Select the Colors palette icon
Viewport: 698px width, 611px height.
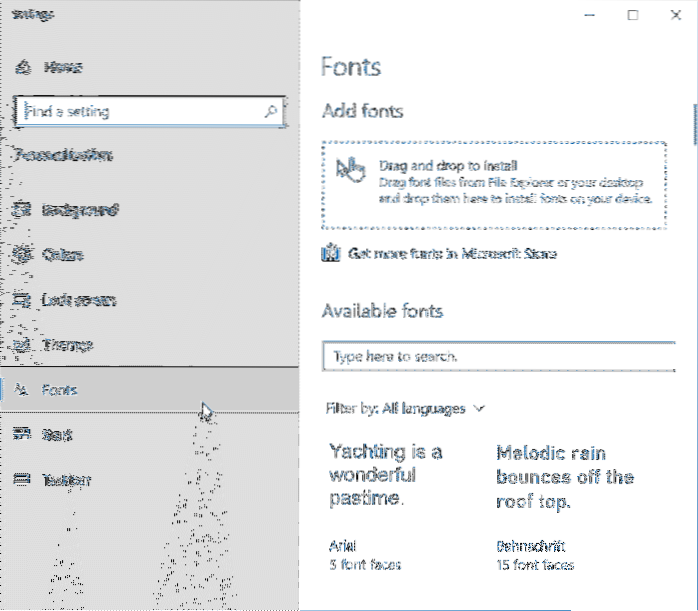point(22,255)
